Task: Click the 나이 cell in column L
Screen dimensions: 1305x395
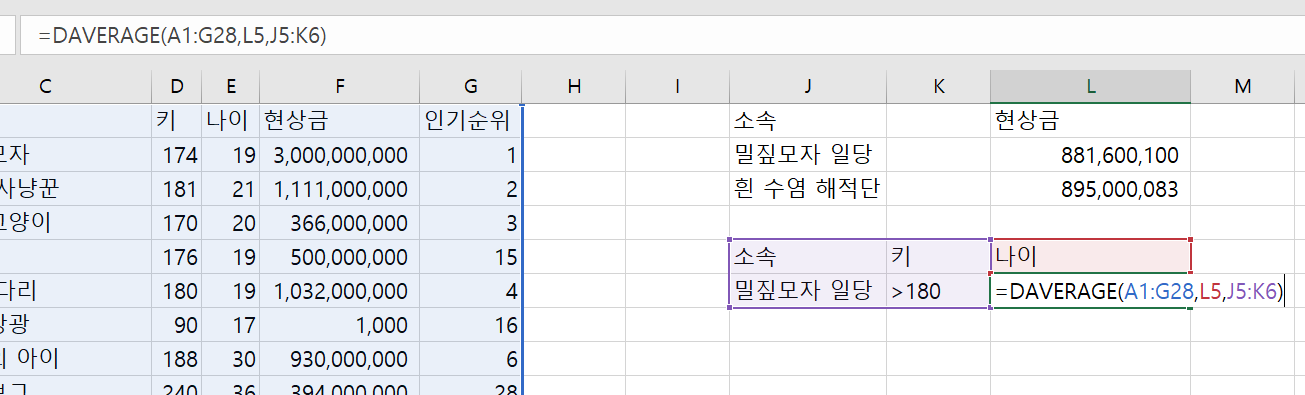Action: point(1091,257)
